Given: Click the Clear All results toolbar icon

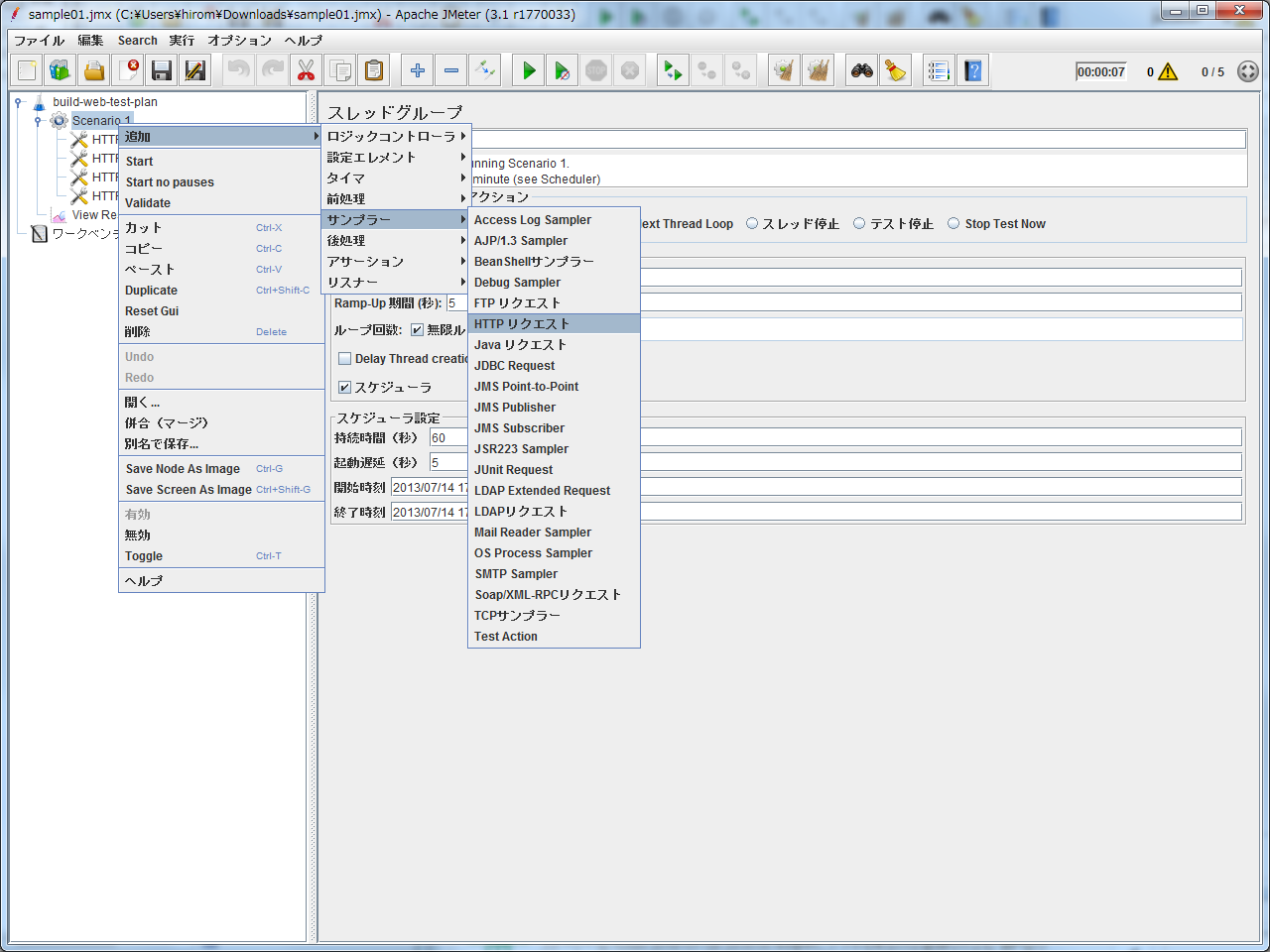Looking at the screenshot, I should [818, 70].
